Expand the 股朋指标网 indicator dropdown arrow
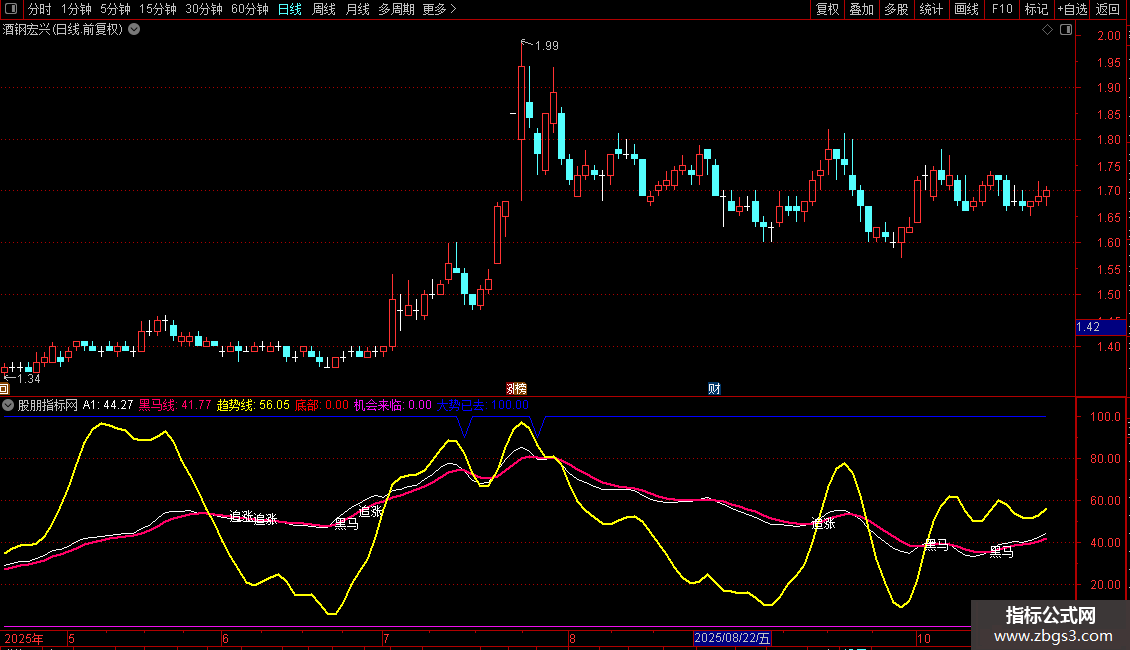The image size is (1130, 650). point(9,405)
